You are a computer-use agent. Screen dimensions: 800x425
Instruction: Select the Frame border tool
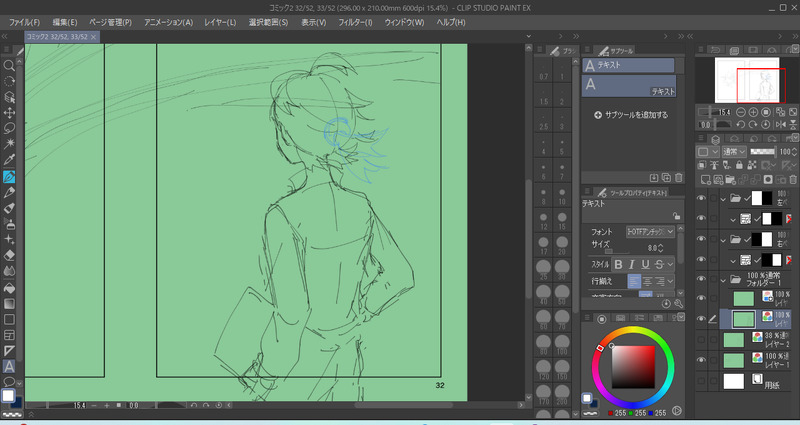coord(9,335)
